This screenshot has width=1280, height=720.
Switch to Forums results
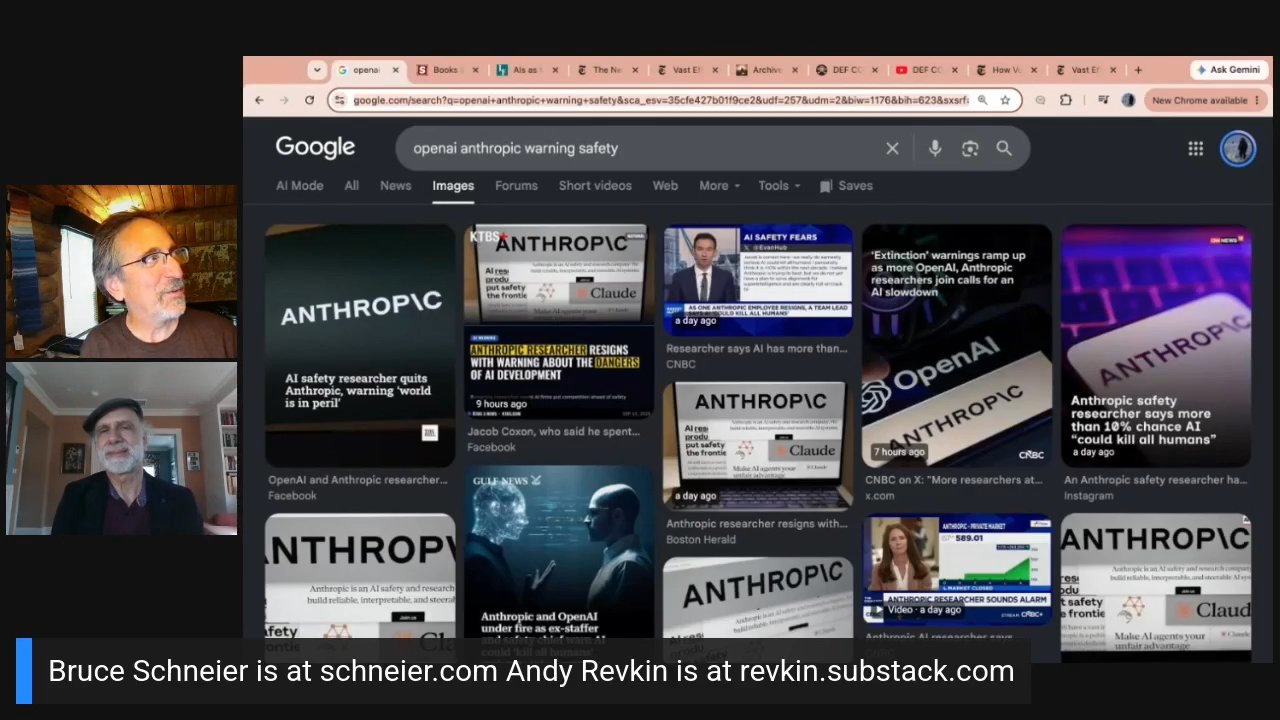point(516,185)
